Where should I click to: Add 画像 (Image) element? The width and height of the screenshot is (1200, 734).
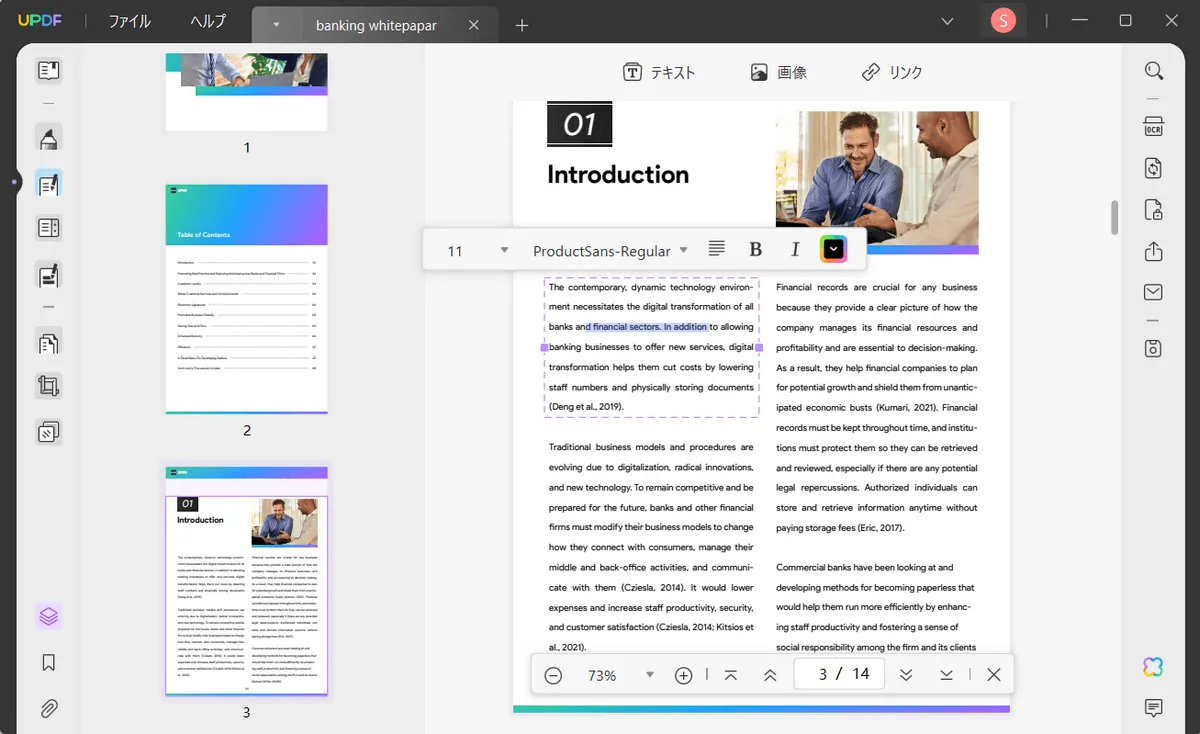point(778,72)
